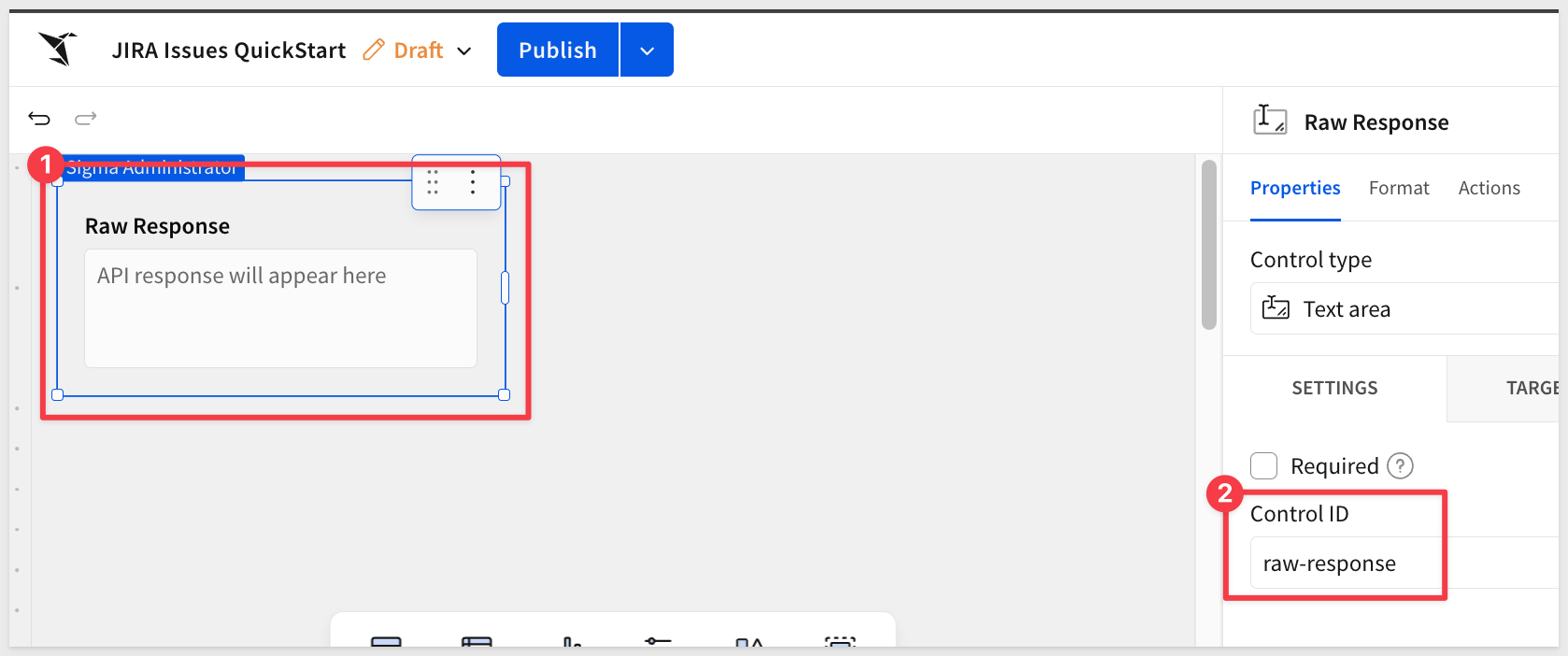Open the Publish options dropdown arrow

coord(647,50)
